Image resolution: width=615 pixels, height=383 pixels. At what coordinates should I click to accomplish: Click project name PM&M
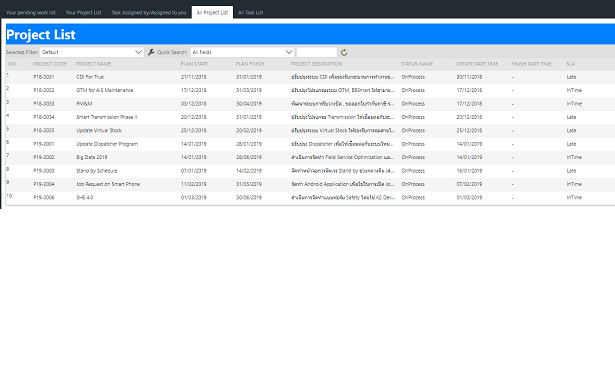84,104
